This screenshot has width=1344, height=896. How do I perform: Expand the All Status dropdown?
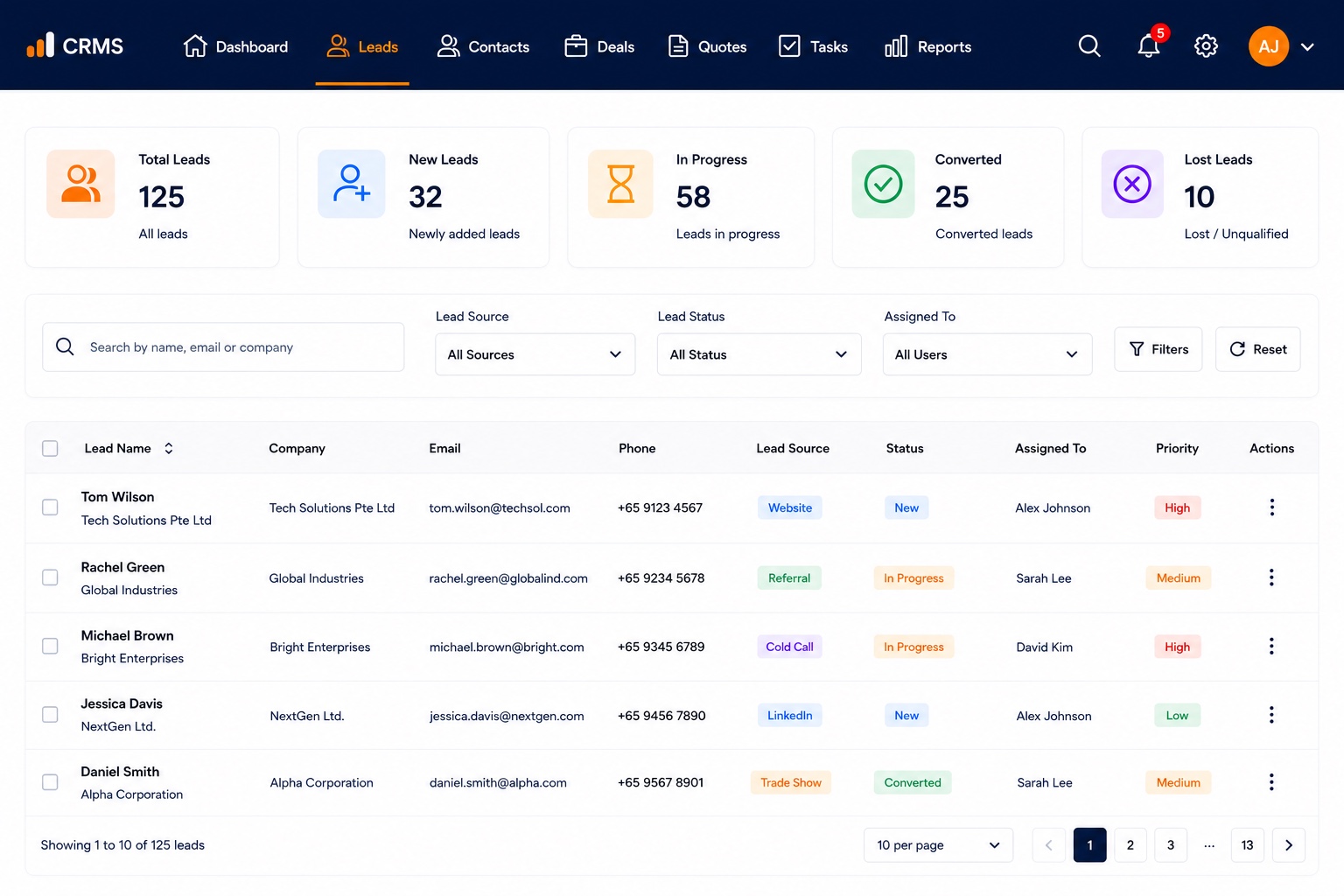click(x=759, y=354)
